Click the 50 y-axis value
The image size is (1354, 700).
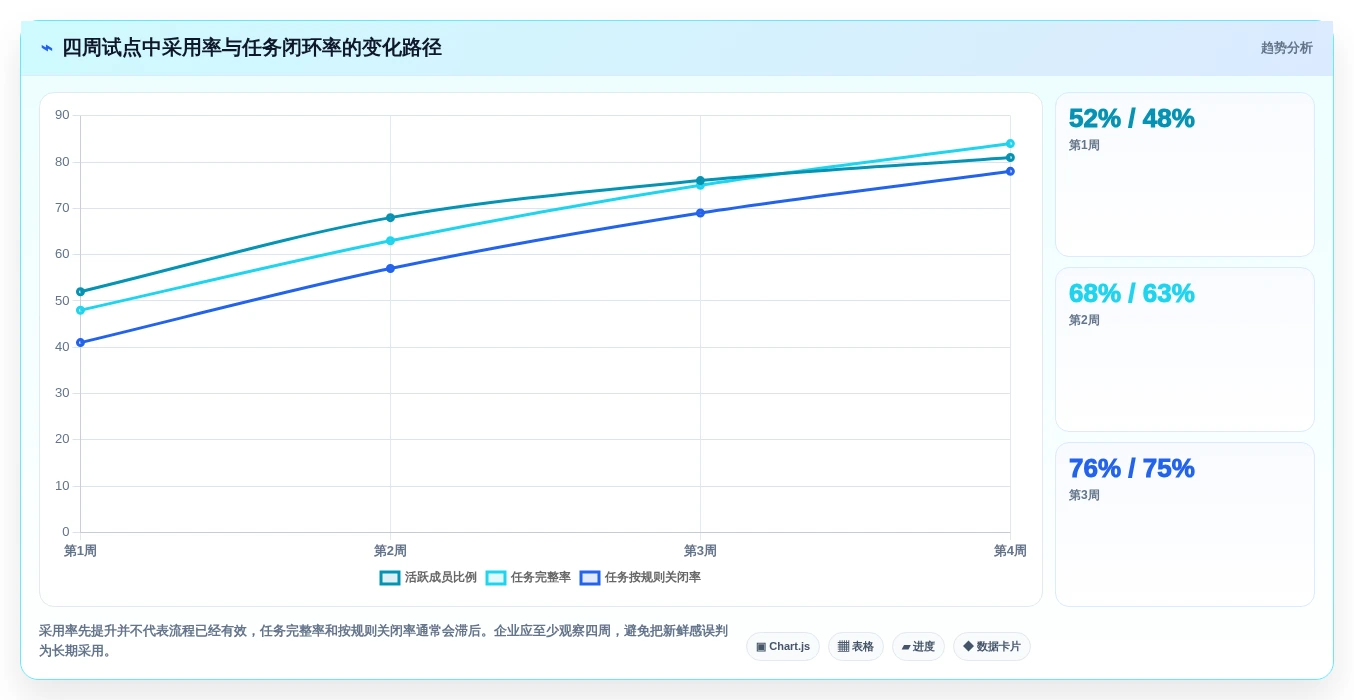(62, 300)
